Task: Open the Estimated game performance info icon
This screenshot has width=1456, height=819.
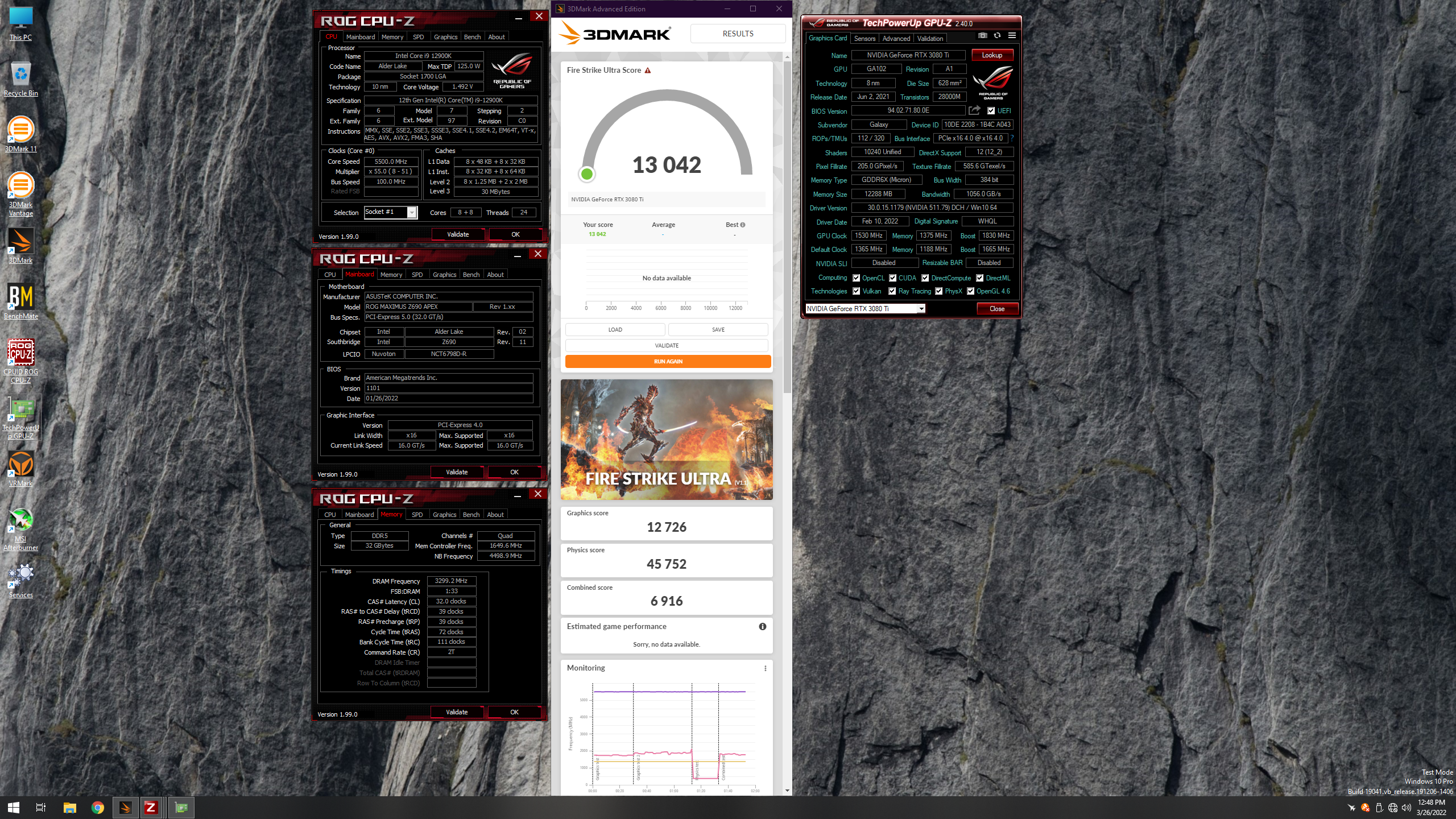Action: tap(762, 626)
